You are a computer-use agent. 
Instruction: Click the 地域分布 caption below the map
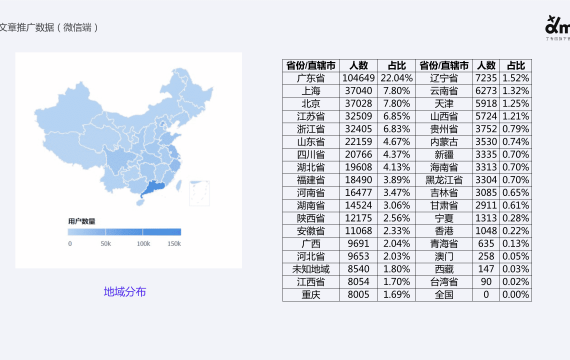tap(125, 292)
